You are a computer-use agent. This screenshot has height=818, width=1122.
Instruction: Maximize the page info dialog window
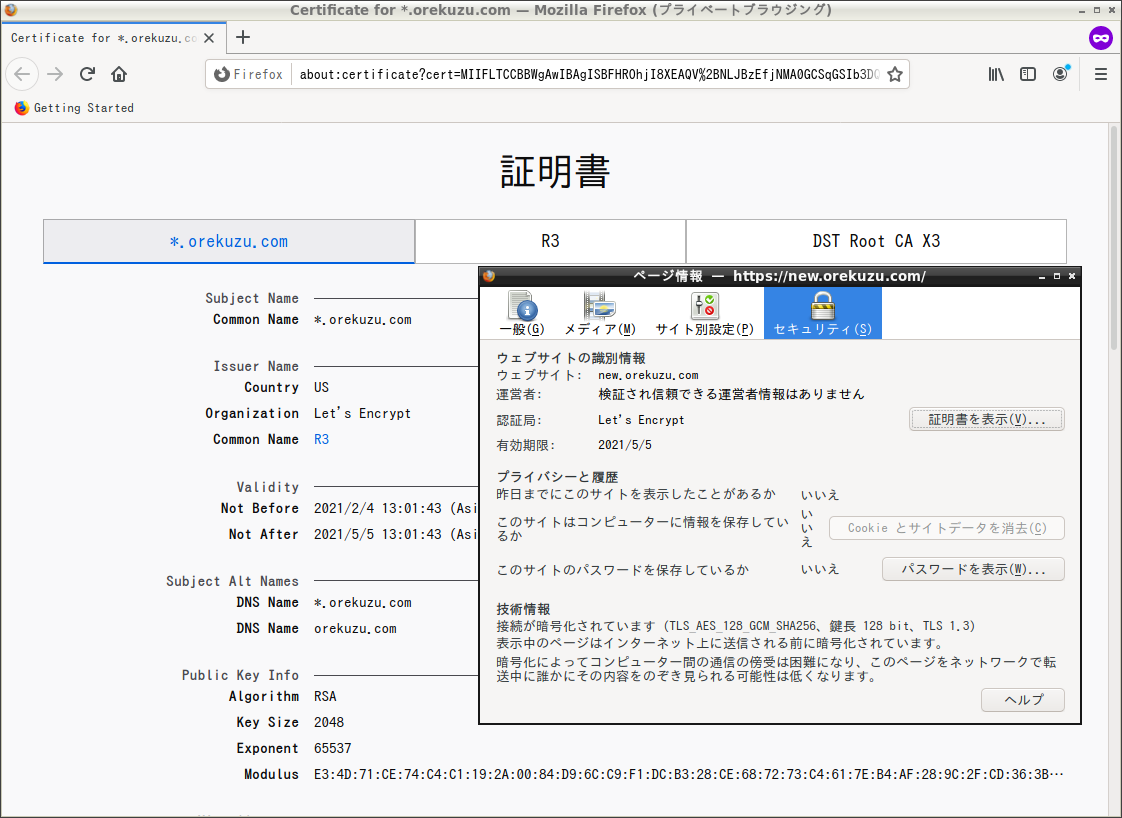1057,276
